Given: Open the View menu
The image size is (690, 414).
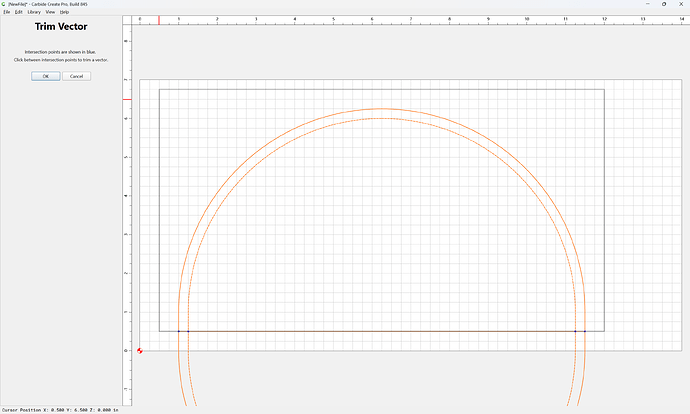Looking at the screenshot, I should click(x=51, y=12).
